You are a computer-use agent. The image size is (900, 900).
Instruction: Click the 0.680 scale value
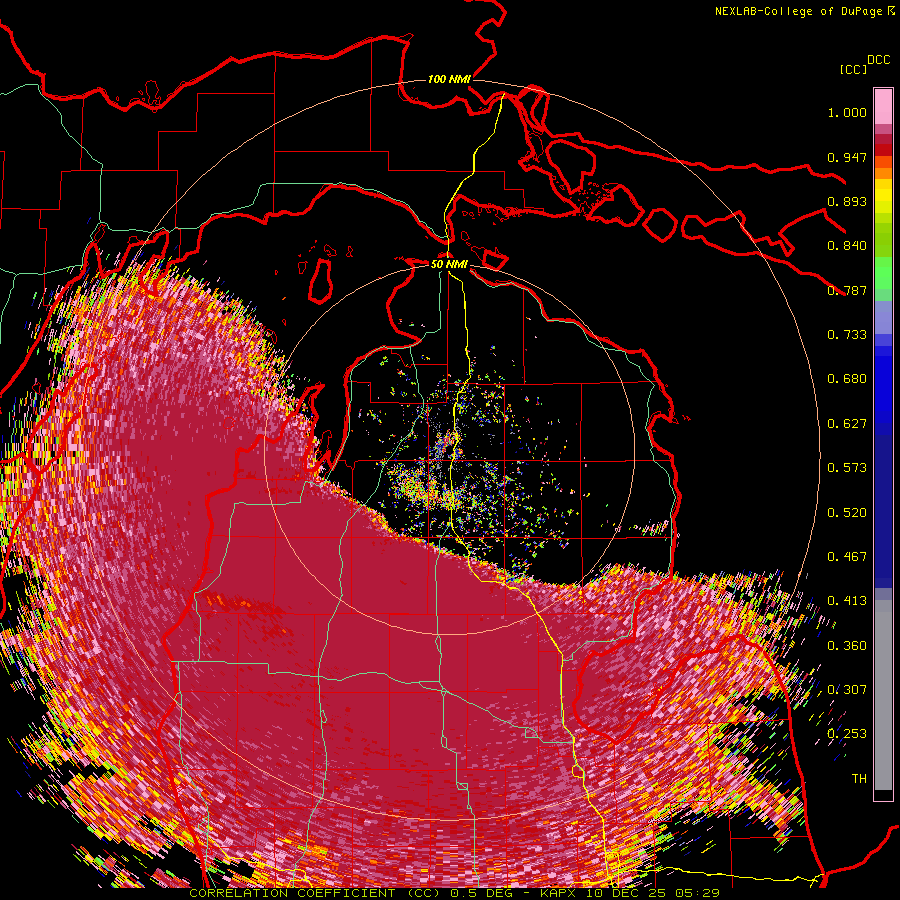click(x=847, y=379)
